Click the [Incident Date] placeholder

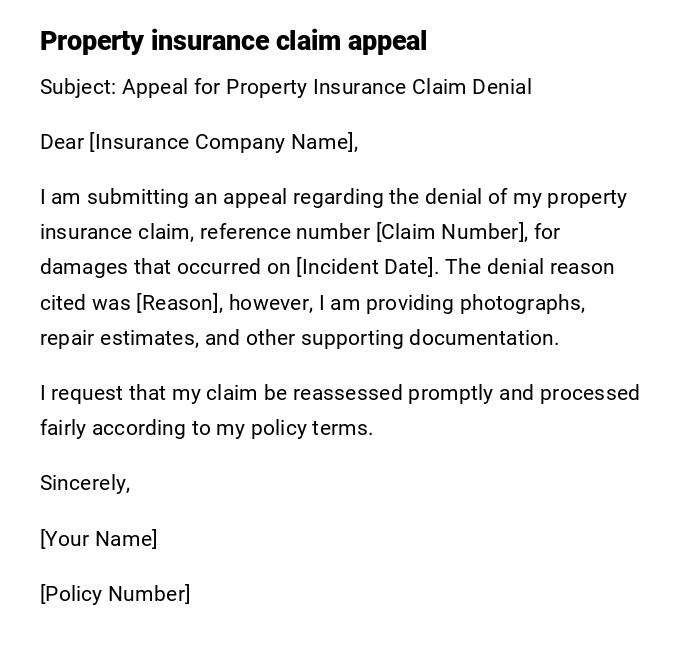point(366,267)
